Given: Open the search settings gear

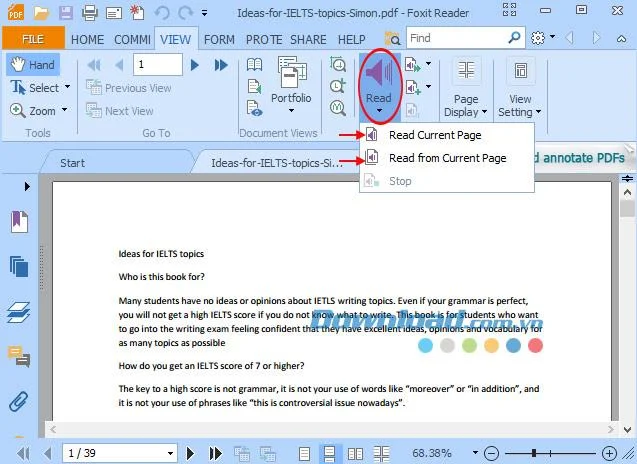Looking at the screenshot, I should pos(538,38).
